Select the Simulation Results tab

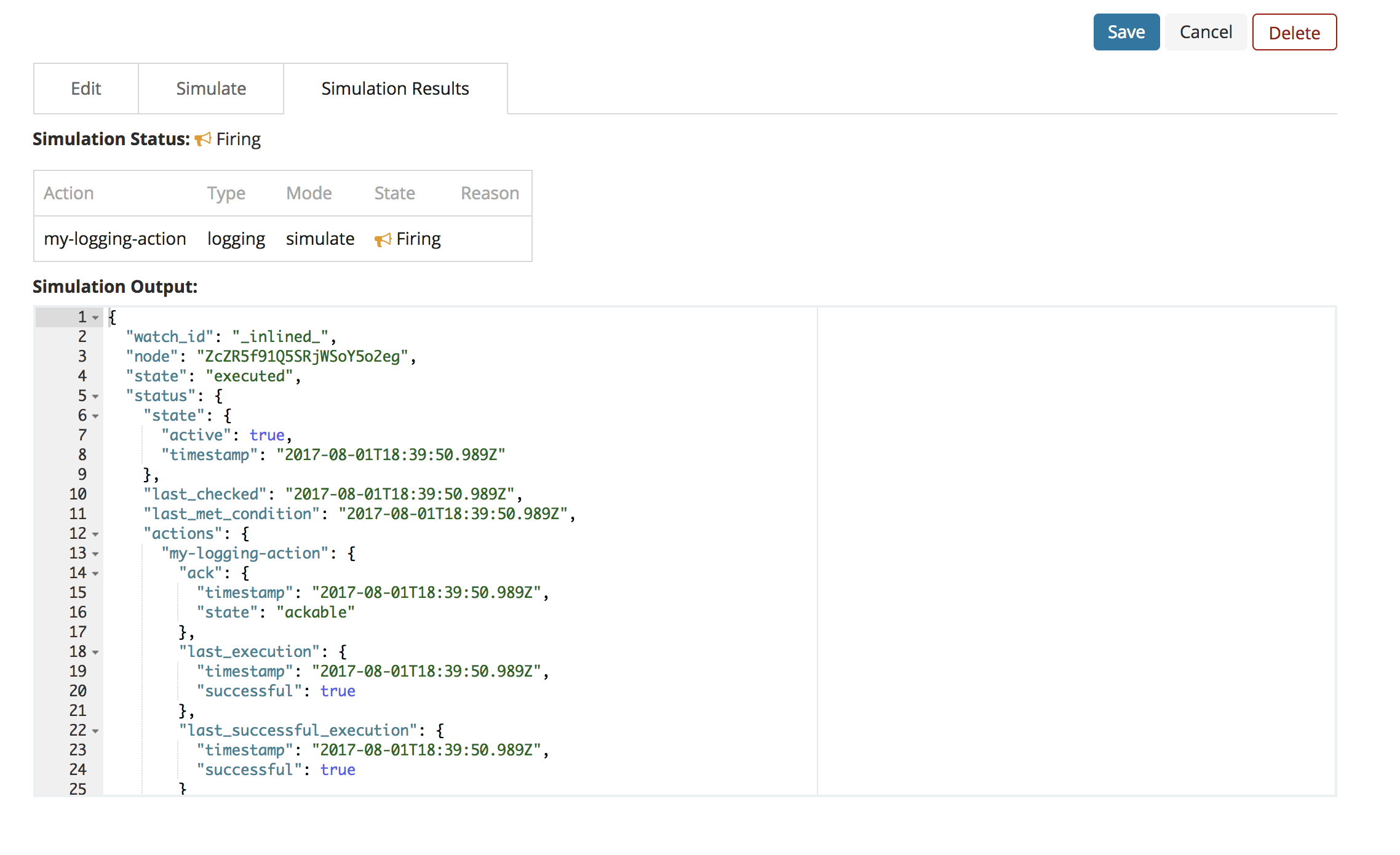coord(395,89)
